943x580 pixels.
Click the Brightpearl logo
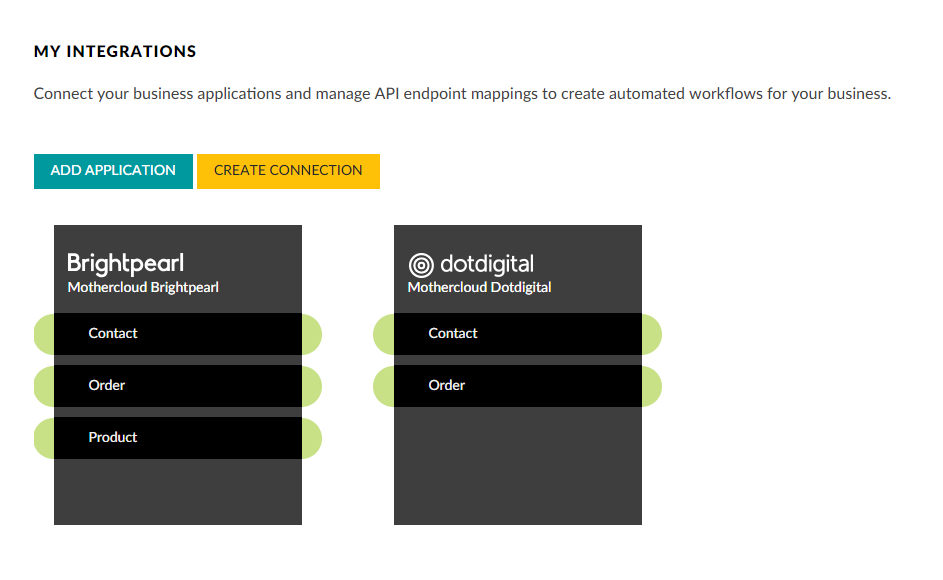(x=125, y=263)
